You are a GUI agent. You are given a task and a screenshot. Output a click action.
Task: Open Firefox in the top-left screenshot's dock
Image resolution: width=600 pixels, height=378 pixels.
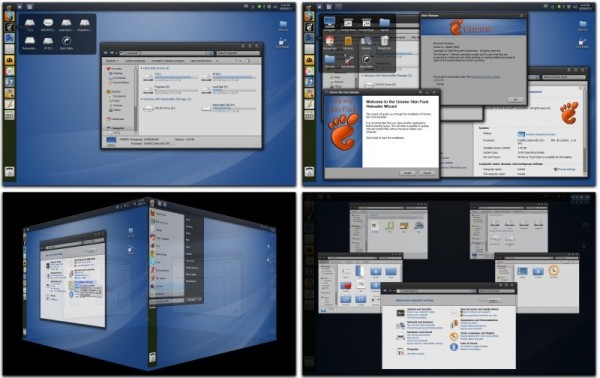(x=9, y=16)
